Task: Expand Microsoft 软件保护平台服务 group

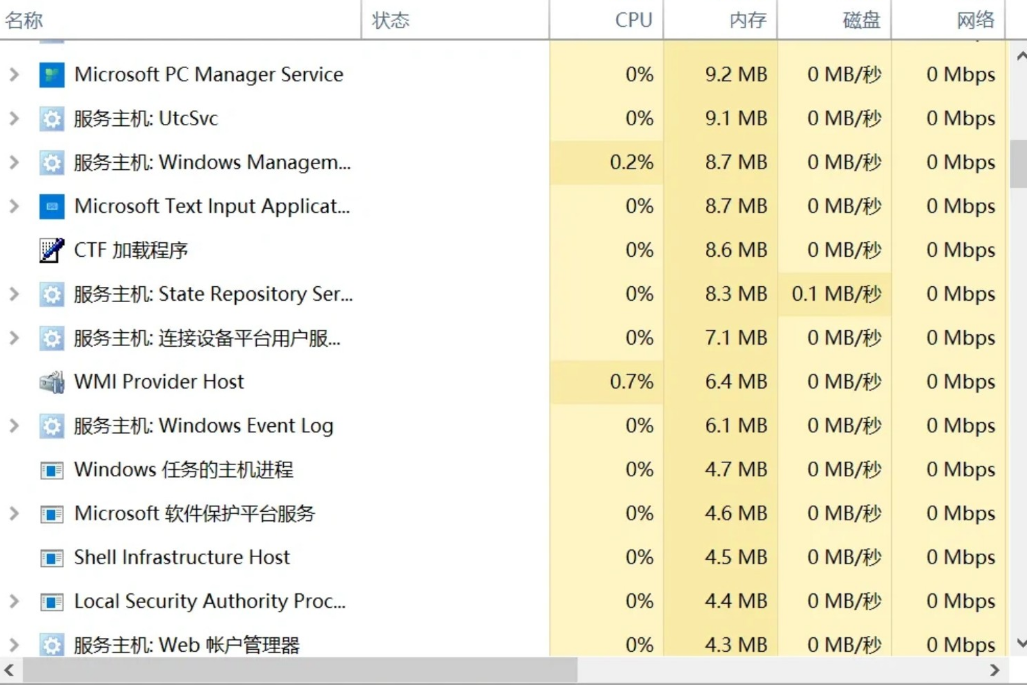Action: pos(14,513)
